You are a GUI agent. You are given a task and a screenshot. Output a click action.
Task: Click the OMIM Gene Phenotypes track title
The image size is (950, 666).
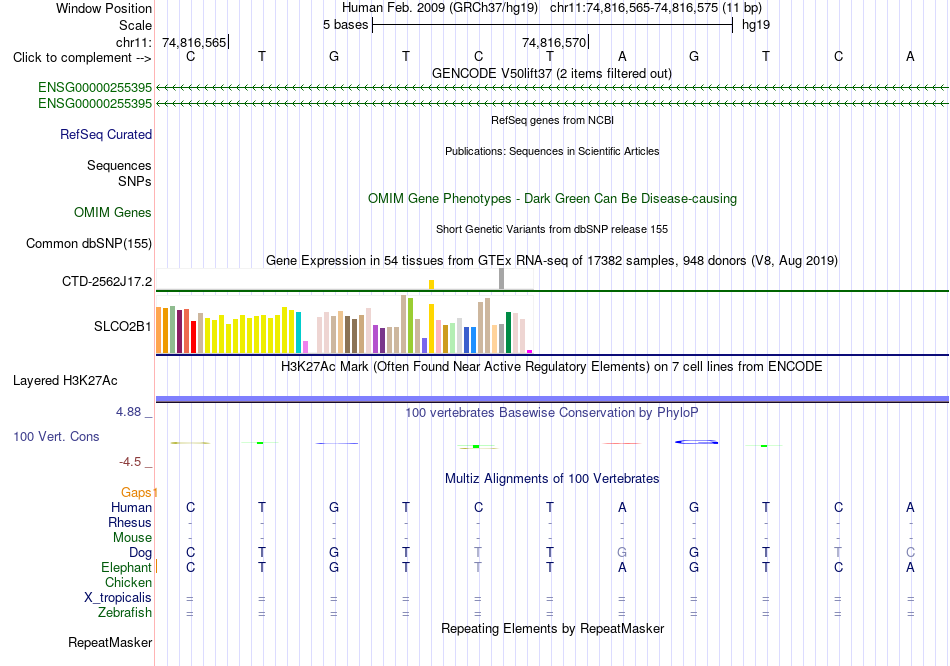coord(553,199)
